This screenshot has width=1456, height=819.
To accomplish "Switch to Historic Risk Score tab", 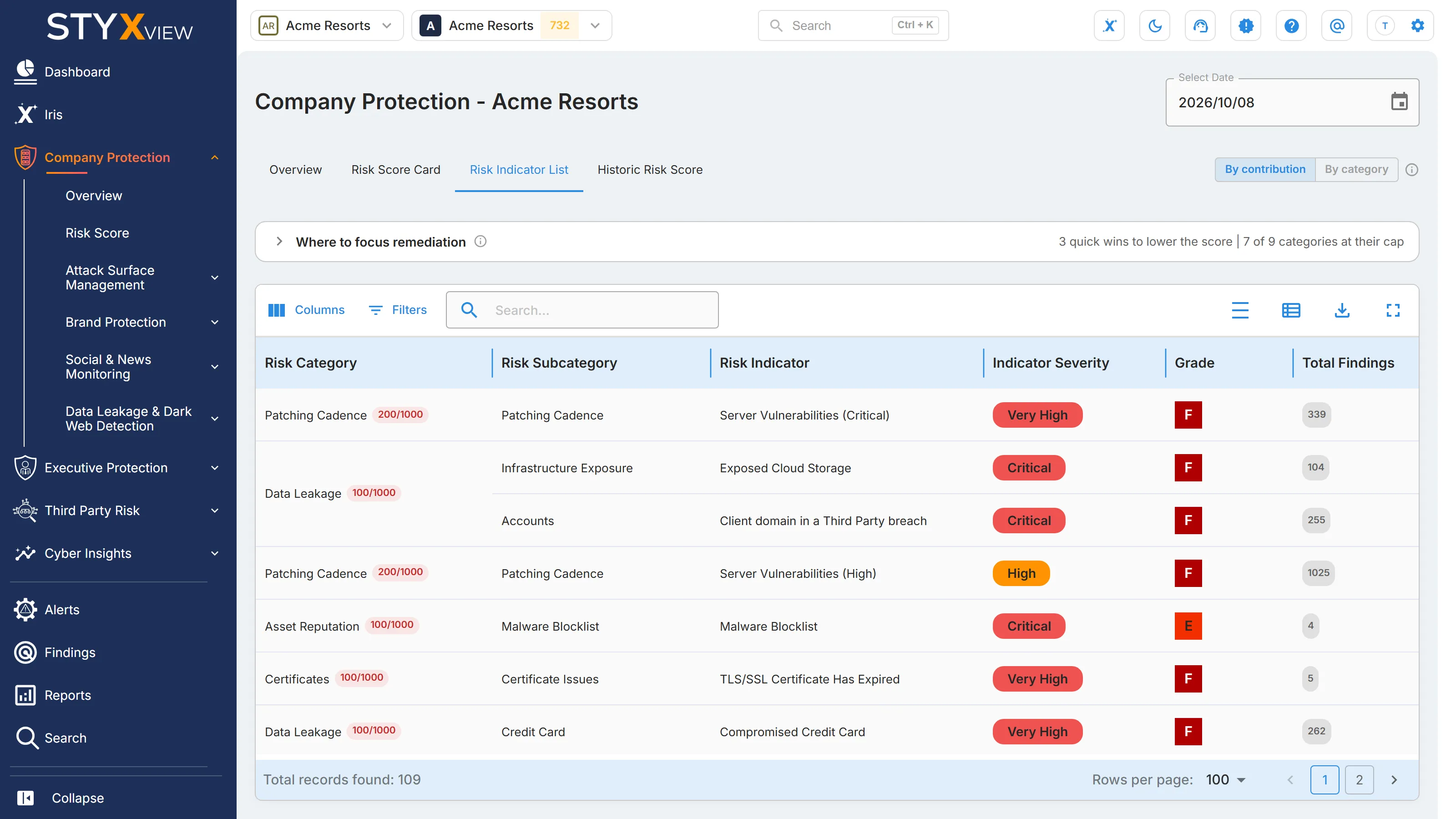I will (650, 170).
